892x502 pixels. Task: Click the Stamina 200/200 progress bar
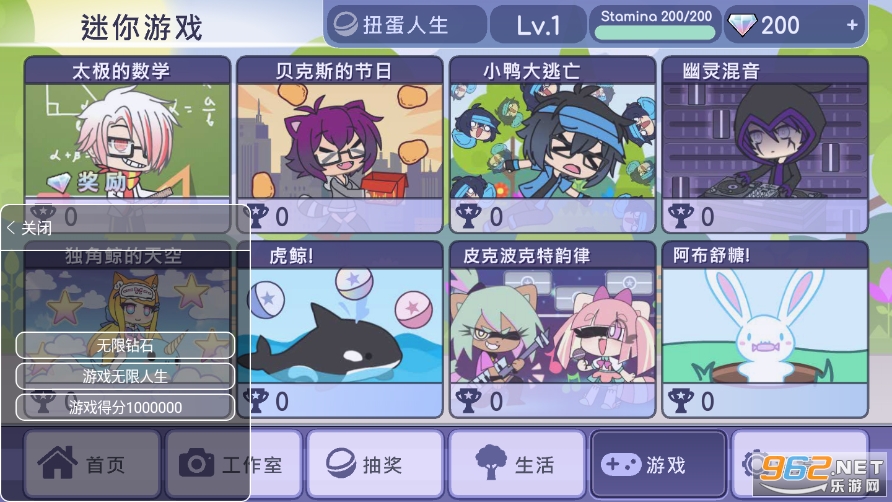(655, 32)
